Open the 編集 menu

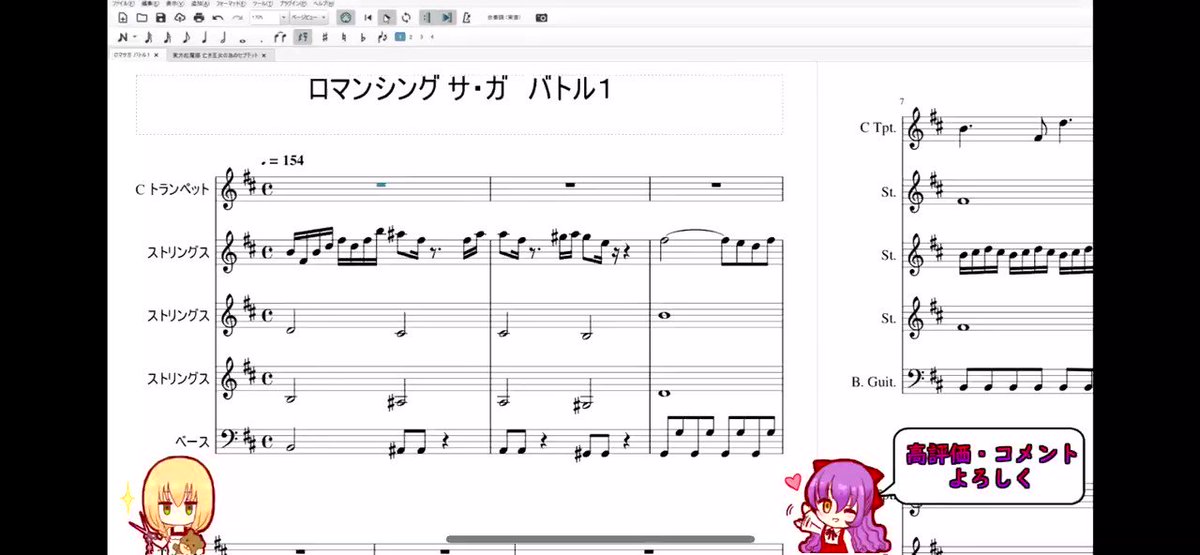(x=148, y=4)
